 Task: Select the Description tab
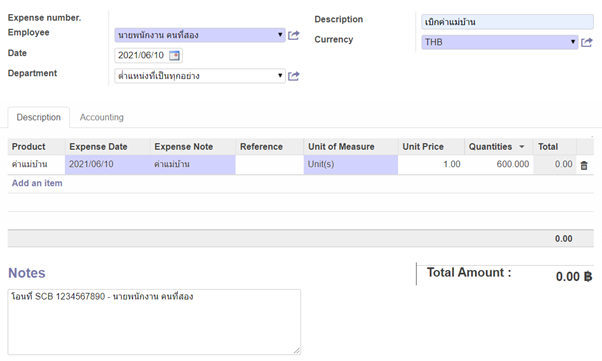point(39,117)
